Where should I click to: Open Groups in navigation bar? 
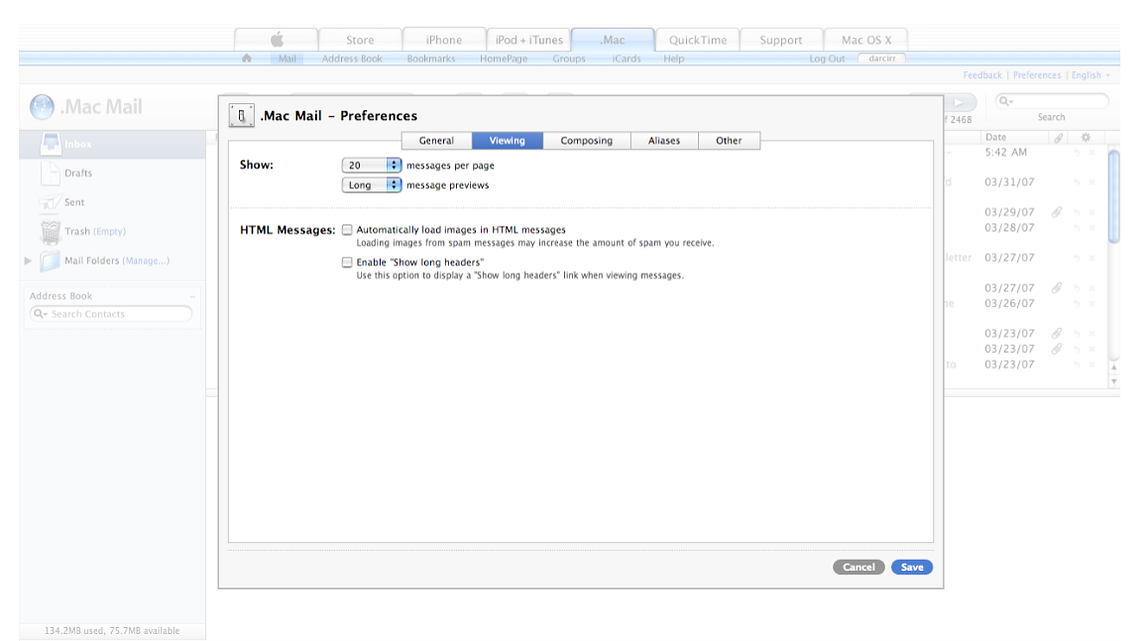568,58
